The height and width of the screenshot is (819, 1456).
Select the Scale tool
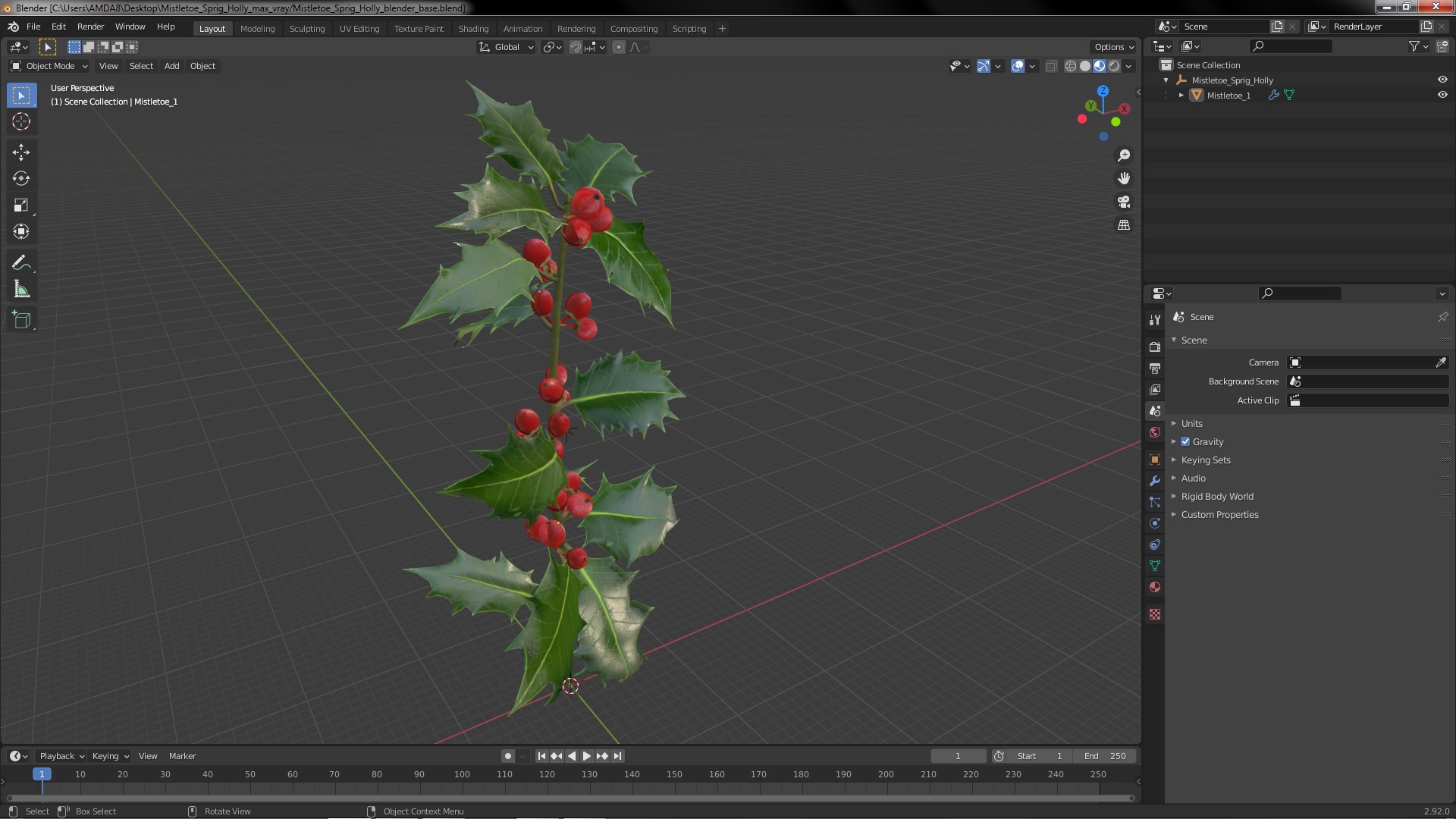[21, 206]
